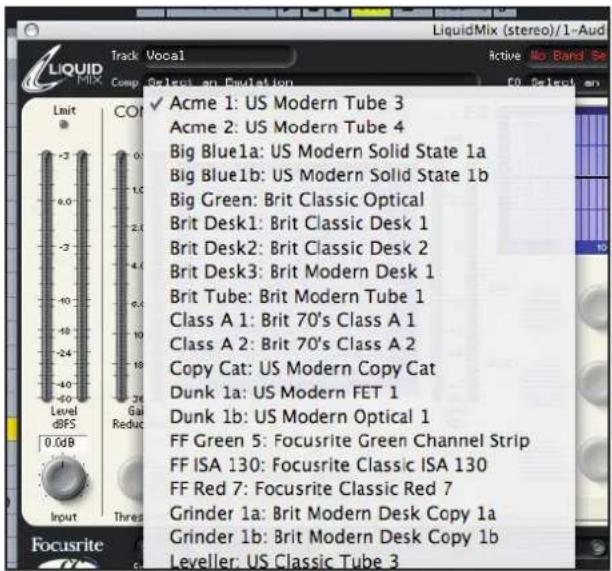
Task: Select Brit Desk2: Brit Classic Desk 2
Action: pyautogui.click(x=359, y=248)
